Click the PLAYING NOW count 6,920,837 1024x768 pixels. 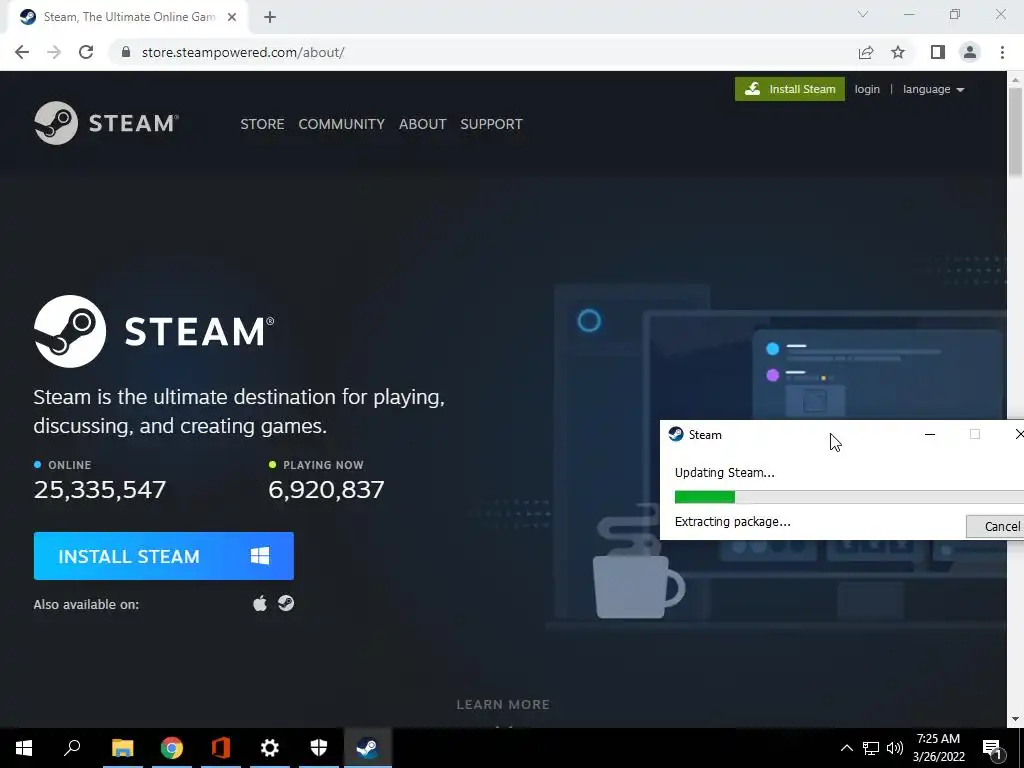(x=326, y=489)
